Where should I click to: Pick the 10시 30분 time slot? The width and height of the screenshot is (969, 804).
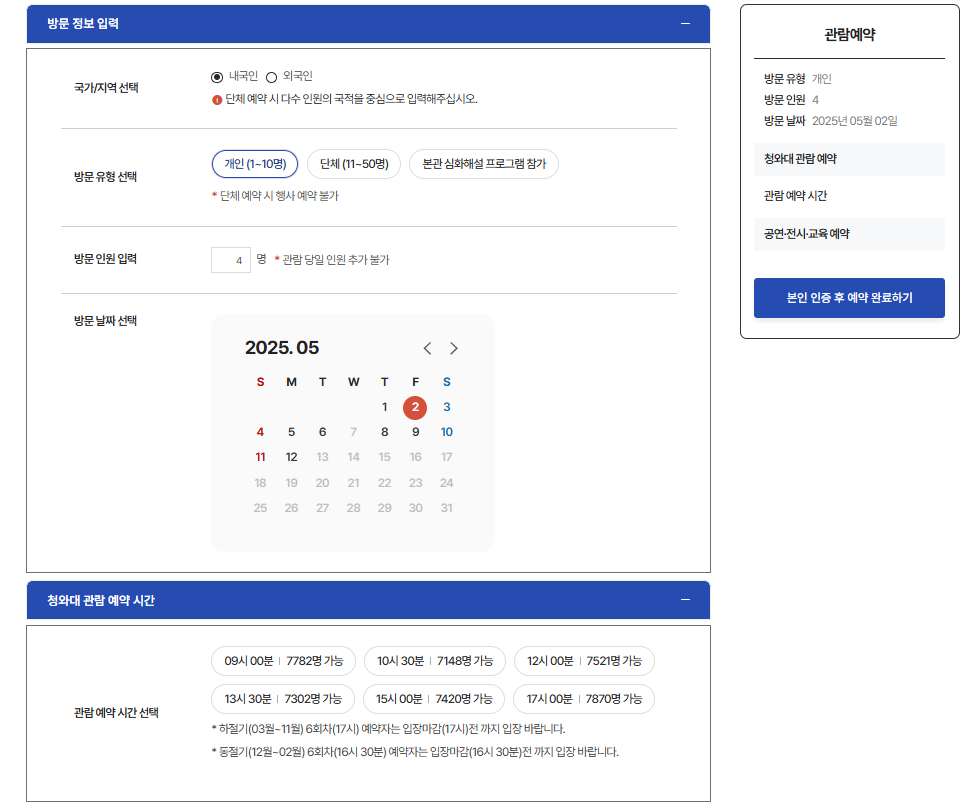point(434,661)
